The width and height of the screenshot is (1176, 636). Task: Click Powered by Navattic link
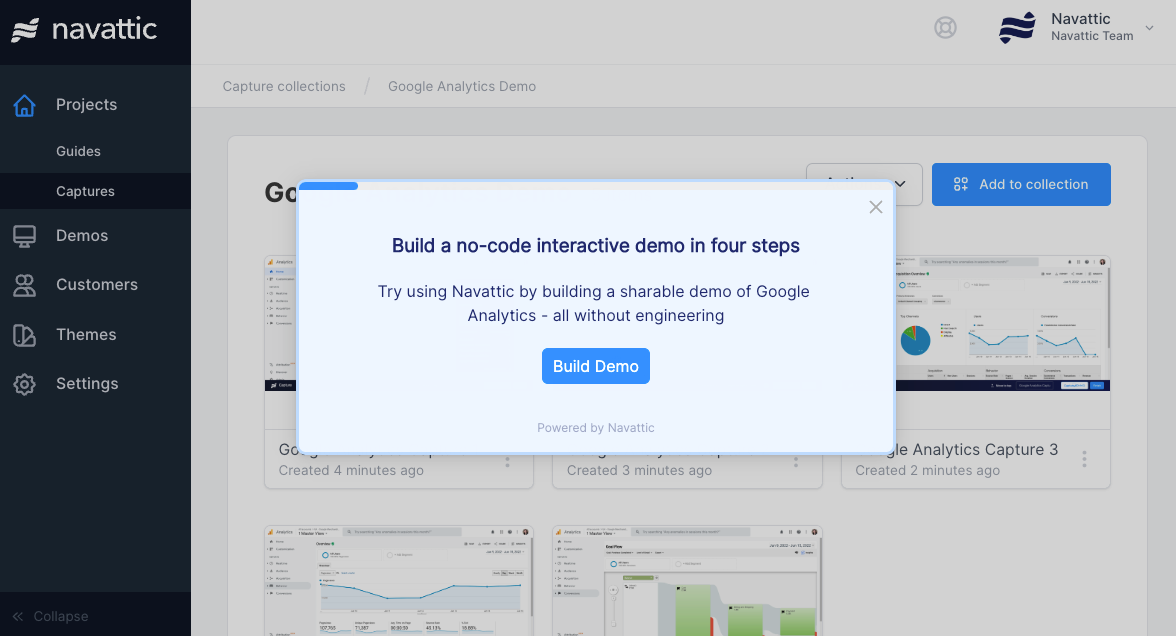point(596,428)
